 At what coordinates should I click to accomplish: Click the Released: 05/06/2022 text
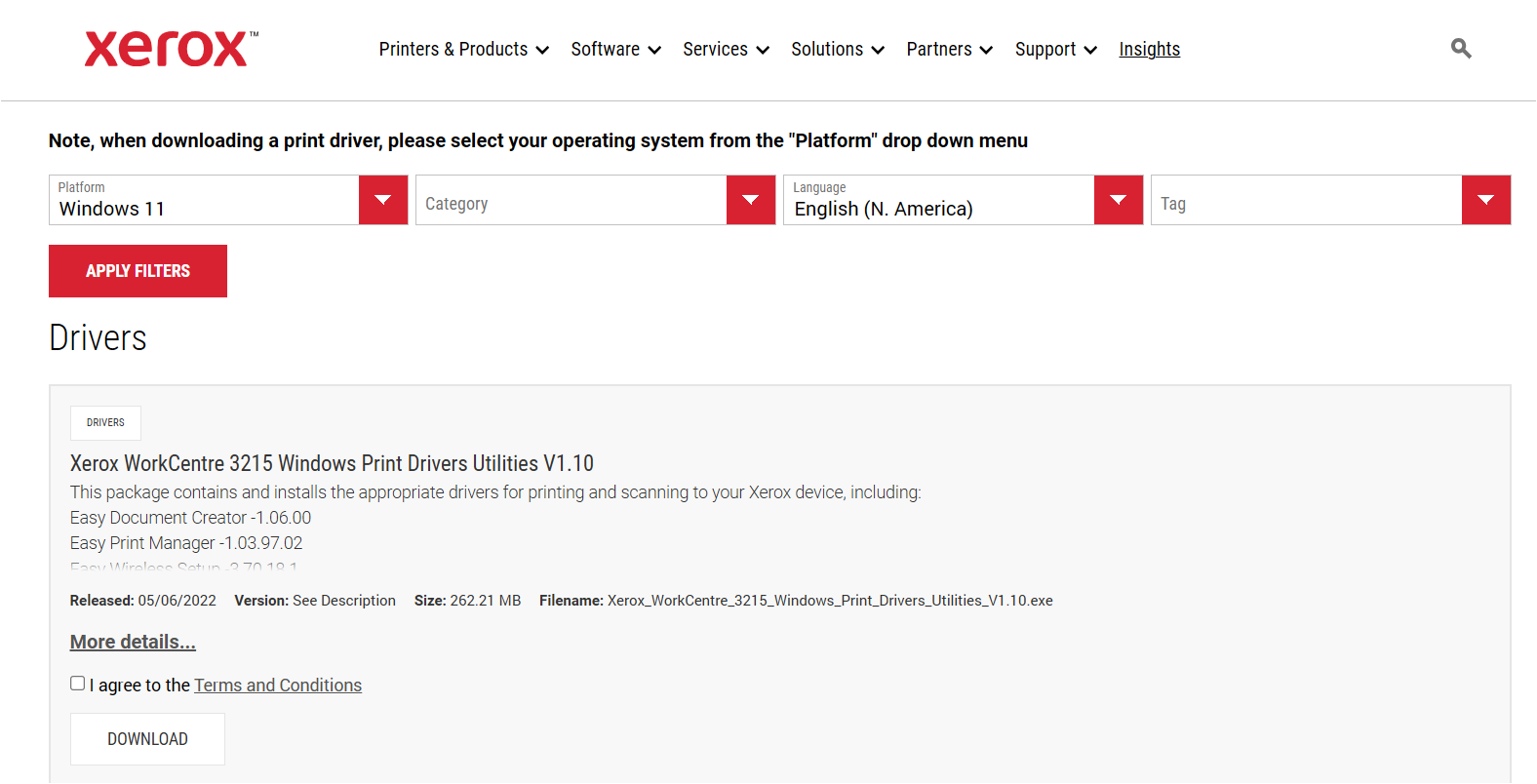click(x=143, y=601)
